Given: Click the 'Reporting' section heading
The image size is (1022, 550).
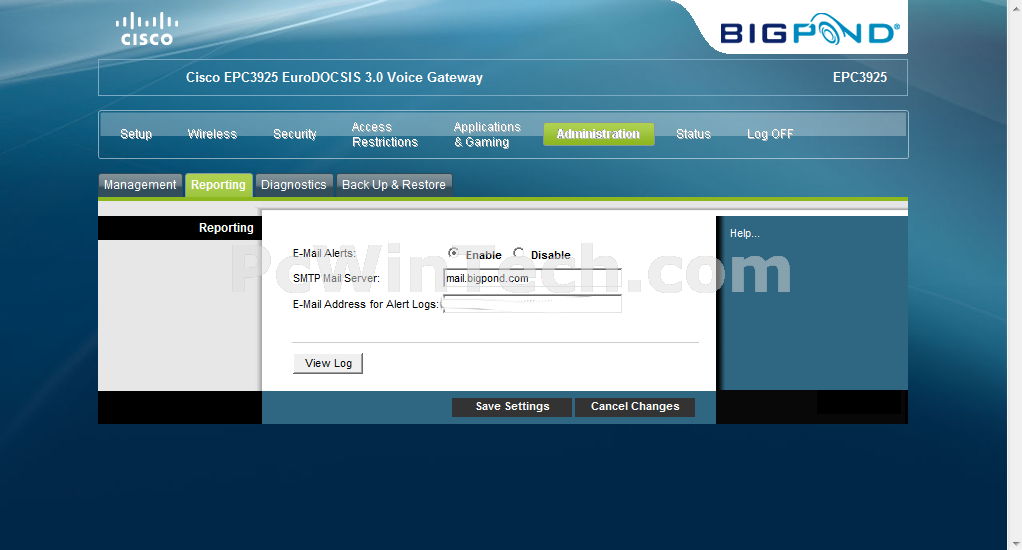Looking at the screenshot, I should (226, 227).
